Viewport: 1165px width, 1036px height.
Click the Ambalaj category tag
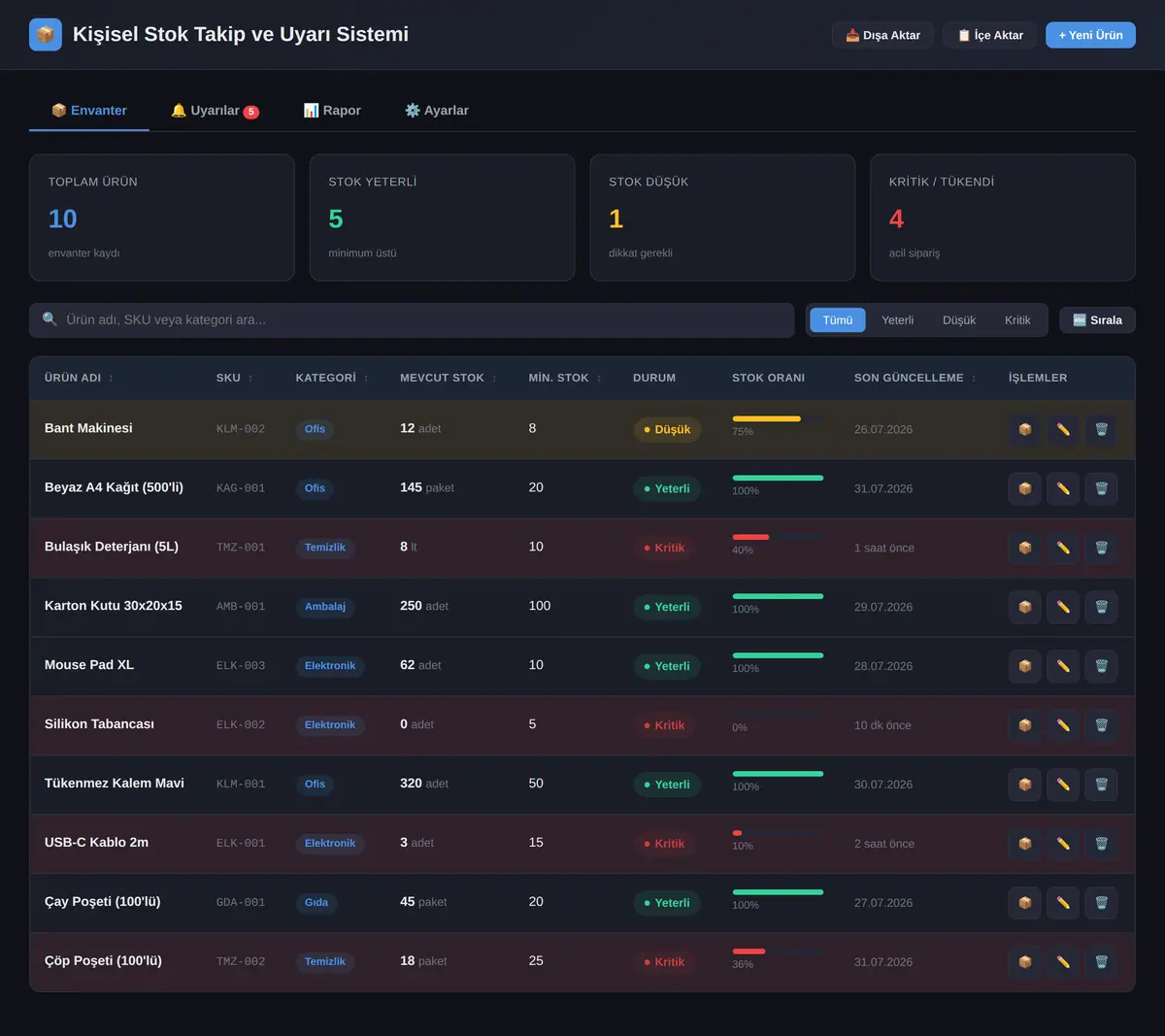click(x=325, y=607)
